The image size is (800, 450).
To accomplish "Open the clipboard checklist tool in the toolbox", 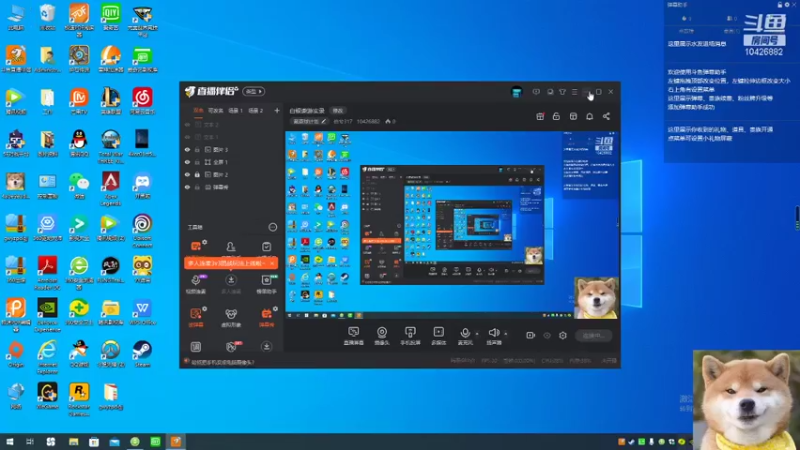I will (266, 247).
